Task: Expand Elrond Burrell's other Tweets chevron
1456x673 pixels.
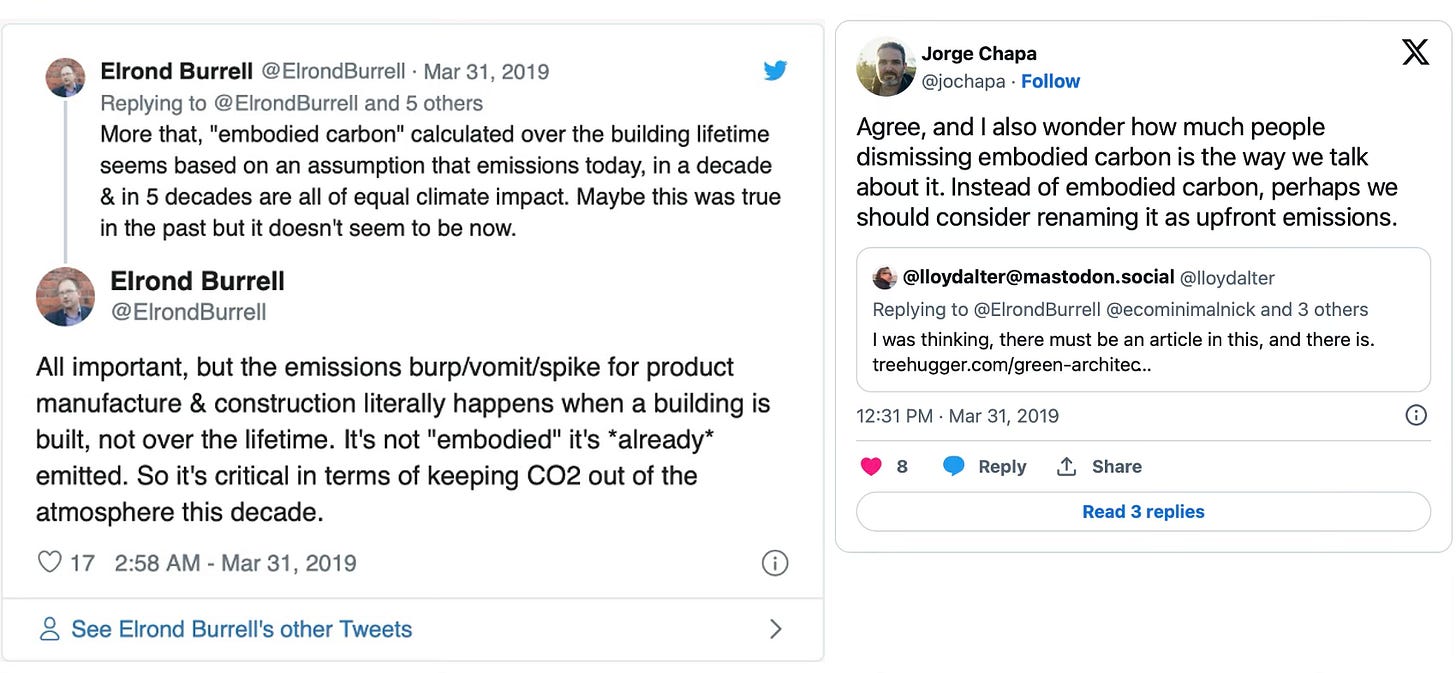Action: tap(776, 629)
